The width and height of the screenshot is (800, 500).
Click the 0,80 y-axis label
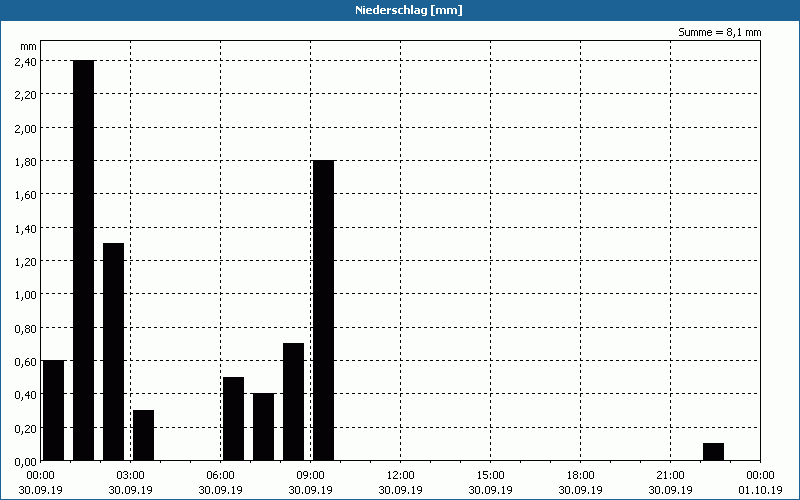pyautogui.click(x=26, y=328)
